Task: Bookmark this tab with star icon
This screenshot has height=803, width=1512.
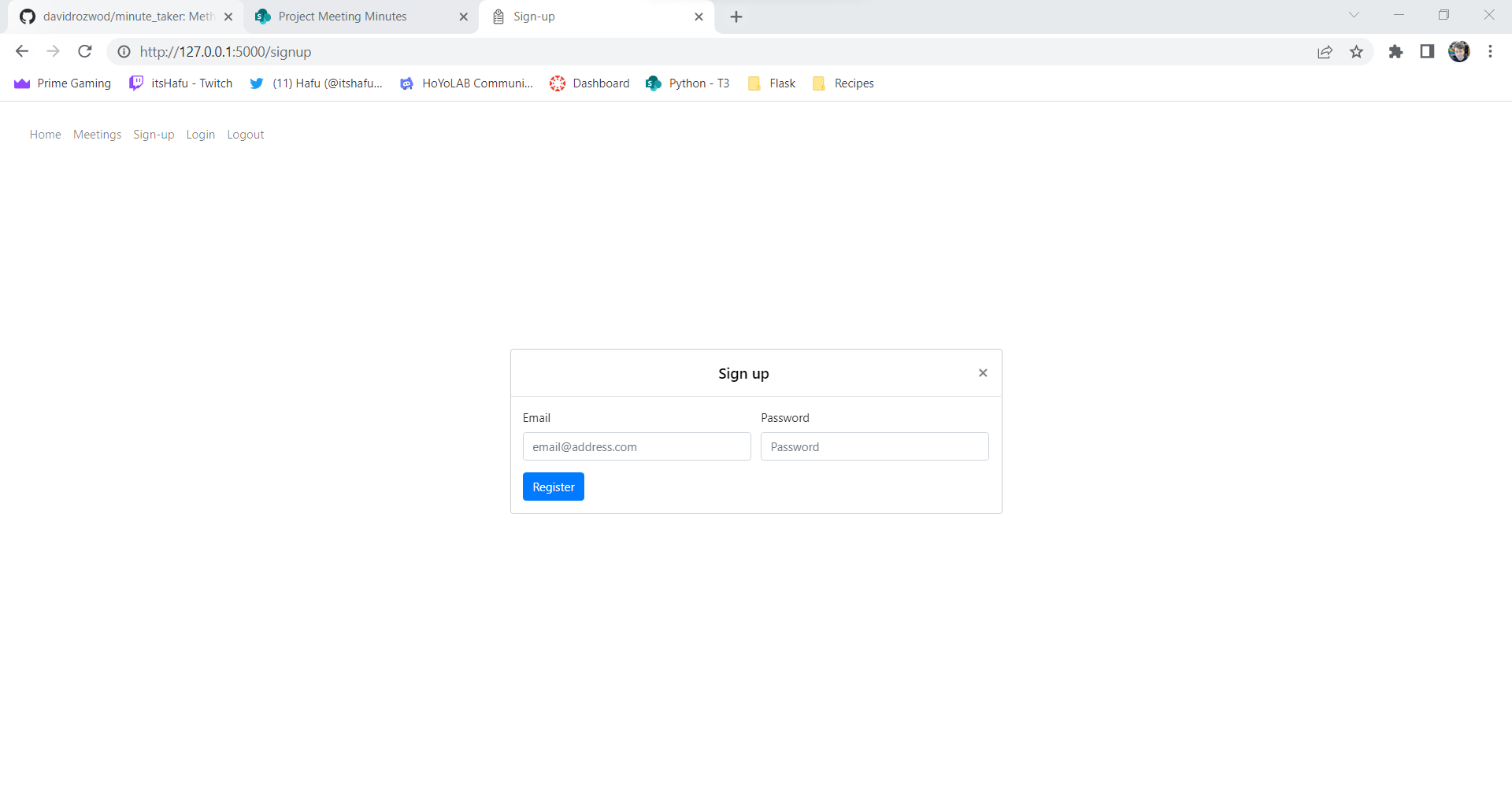Action: pyautogui.click(x=1357, y=51)
